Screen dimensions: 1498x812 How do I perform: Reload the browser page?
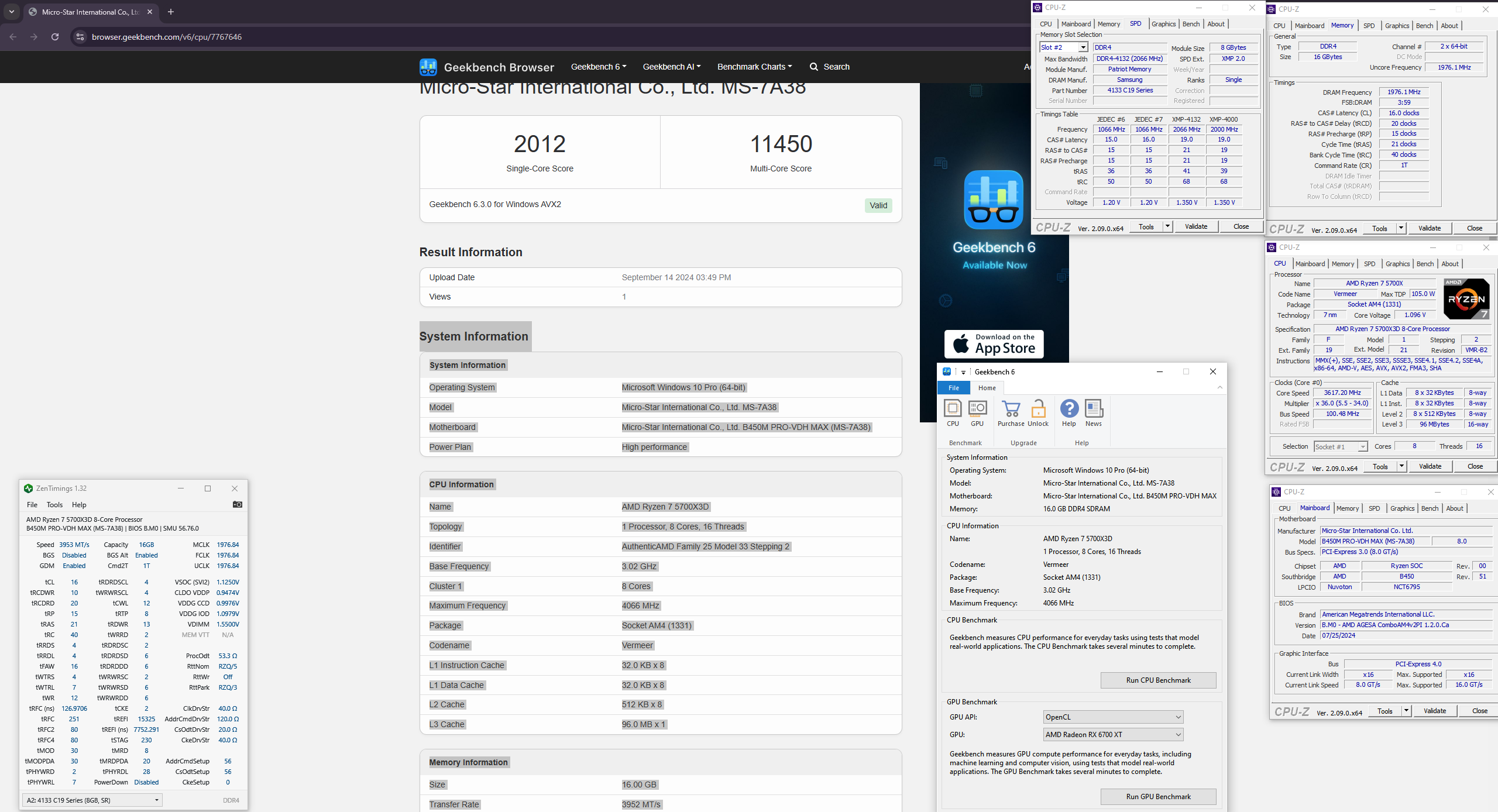(55, 37)
